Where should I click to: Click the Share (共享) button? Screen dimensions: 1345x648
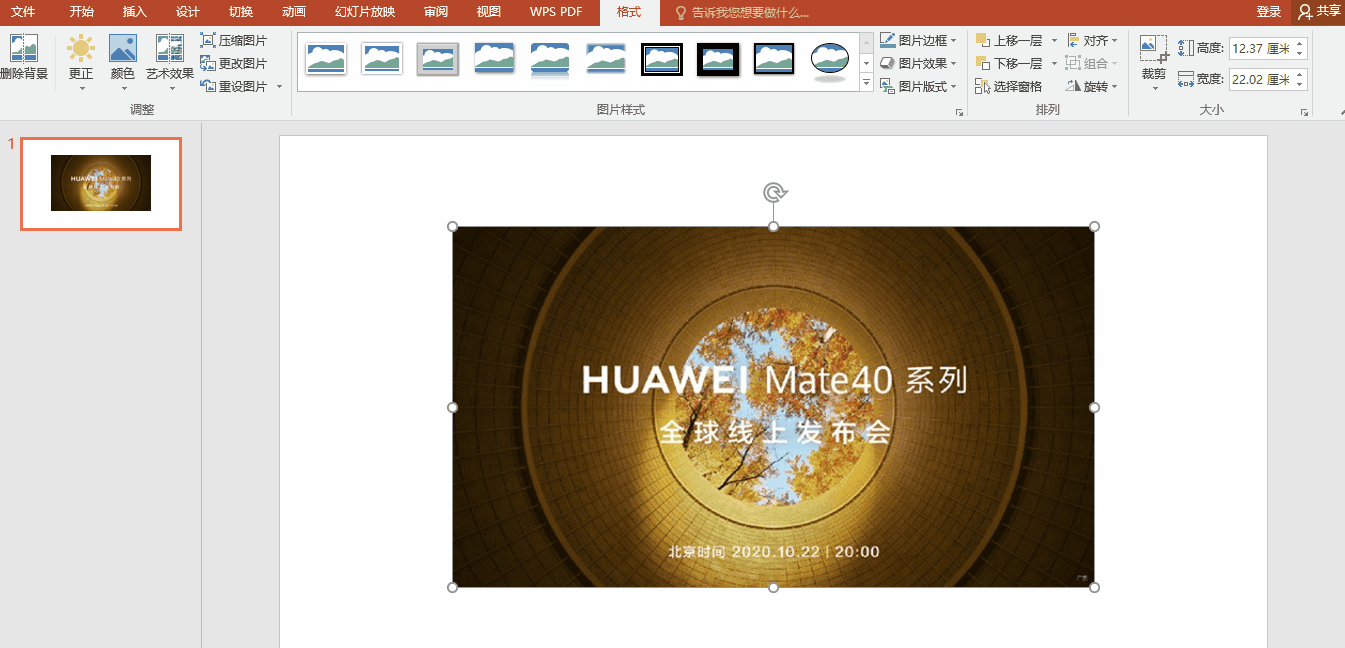tap(1319, 12)
